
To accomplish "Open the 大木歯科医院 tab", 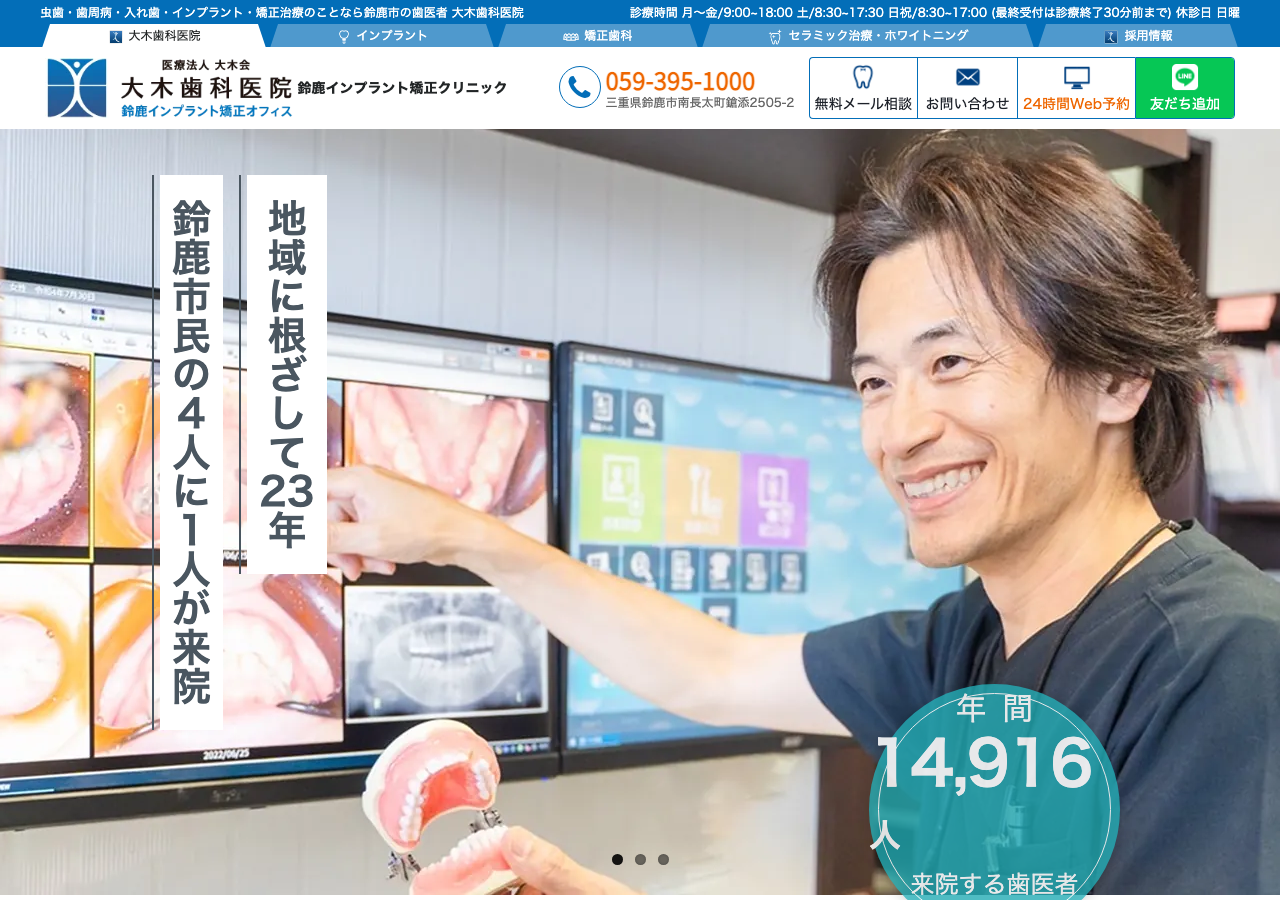I will [x=154, y=36].
